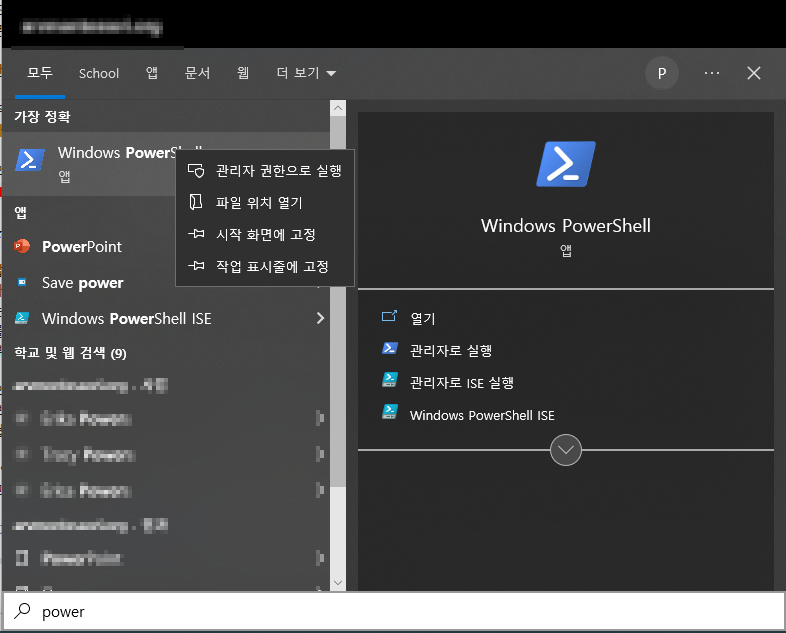The image size is (786, 633).
Task: Open the three-dot options menu
Action: click(712, 73)
